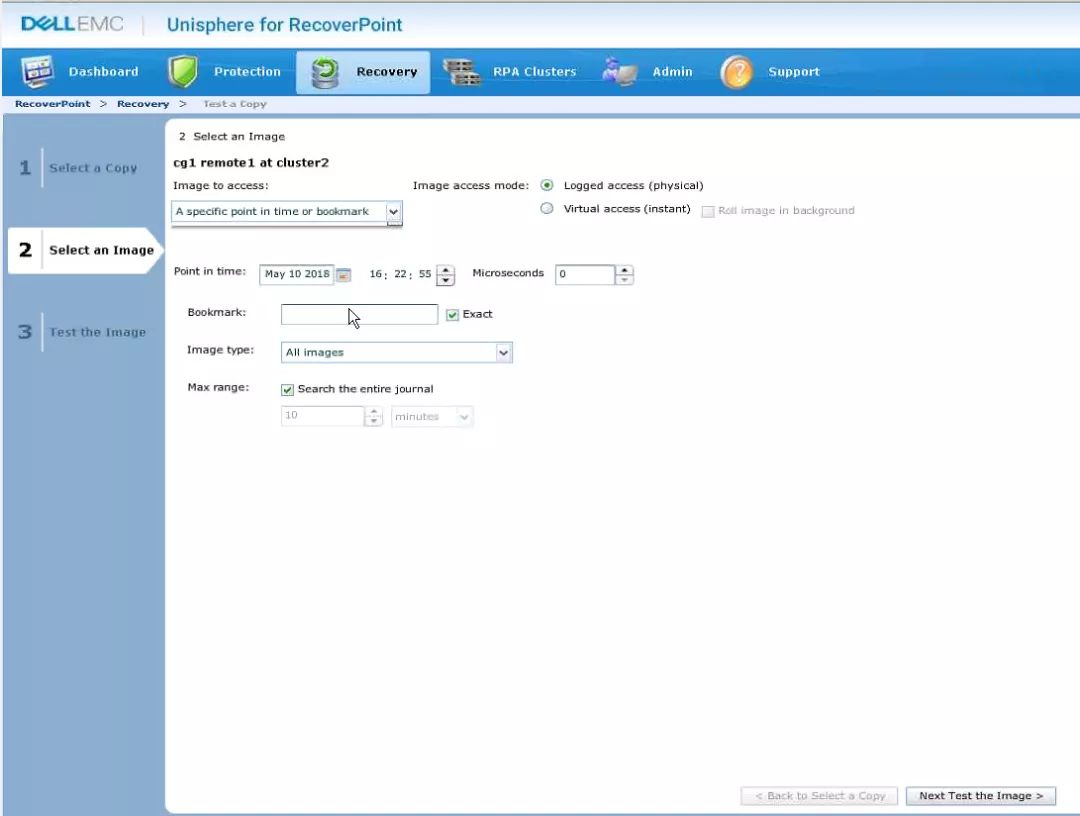Screen dimensions: 1080x816
Task: Click the Microseconds input field
Action: 585,275
